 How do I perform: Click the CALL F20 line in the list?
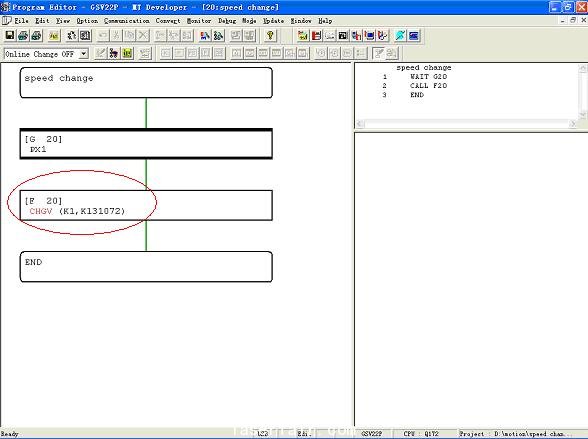(x=428, y=85)
